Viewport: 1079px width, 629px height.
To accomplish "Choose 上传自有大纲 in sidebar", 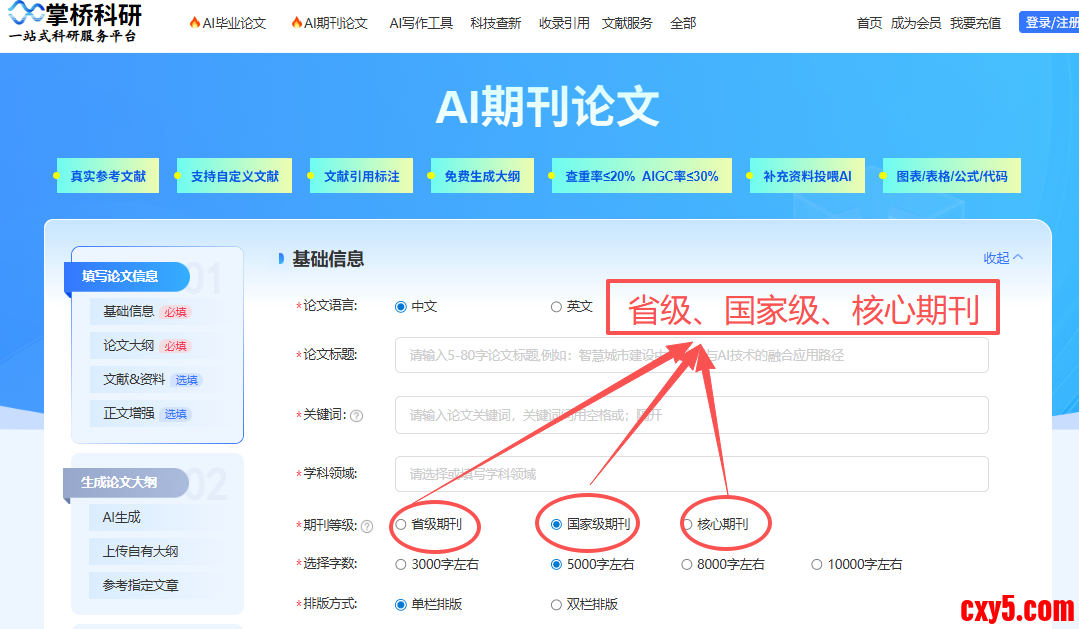I will [141, 551].
